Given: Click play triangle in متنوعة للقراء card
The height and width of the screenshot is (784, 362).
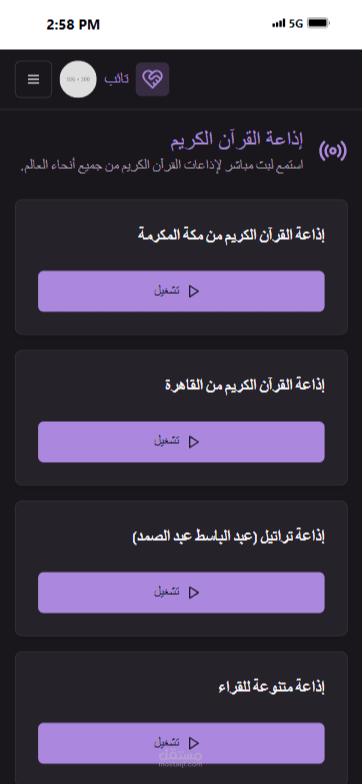Looking at the screenshot, I should (x=194, y=743).
